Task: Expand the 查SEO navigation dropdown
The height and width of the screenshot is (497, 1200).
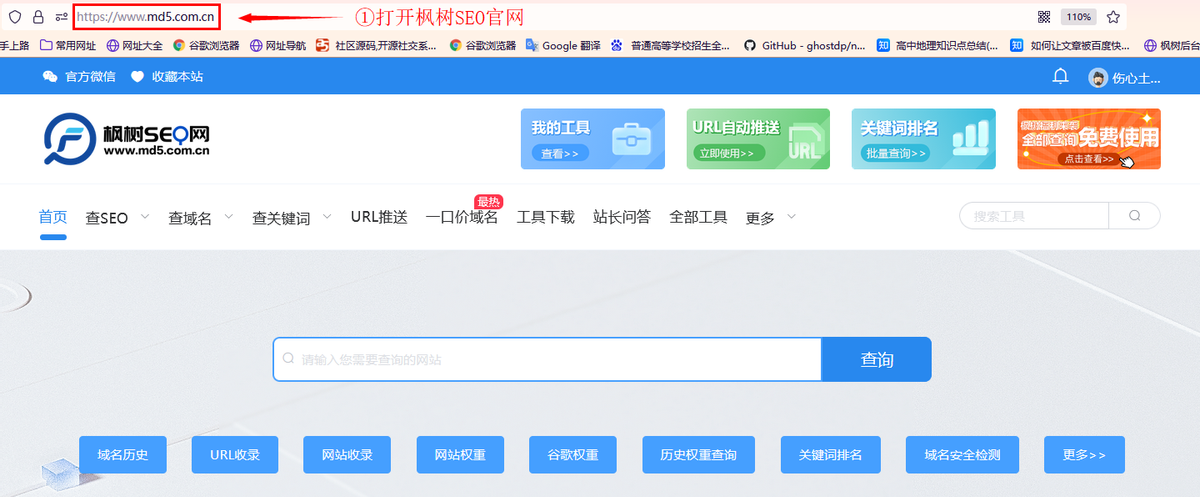Action: pos(117,217)
